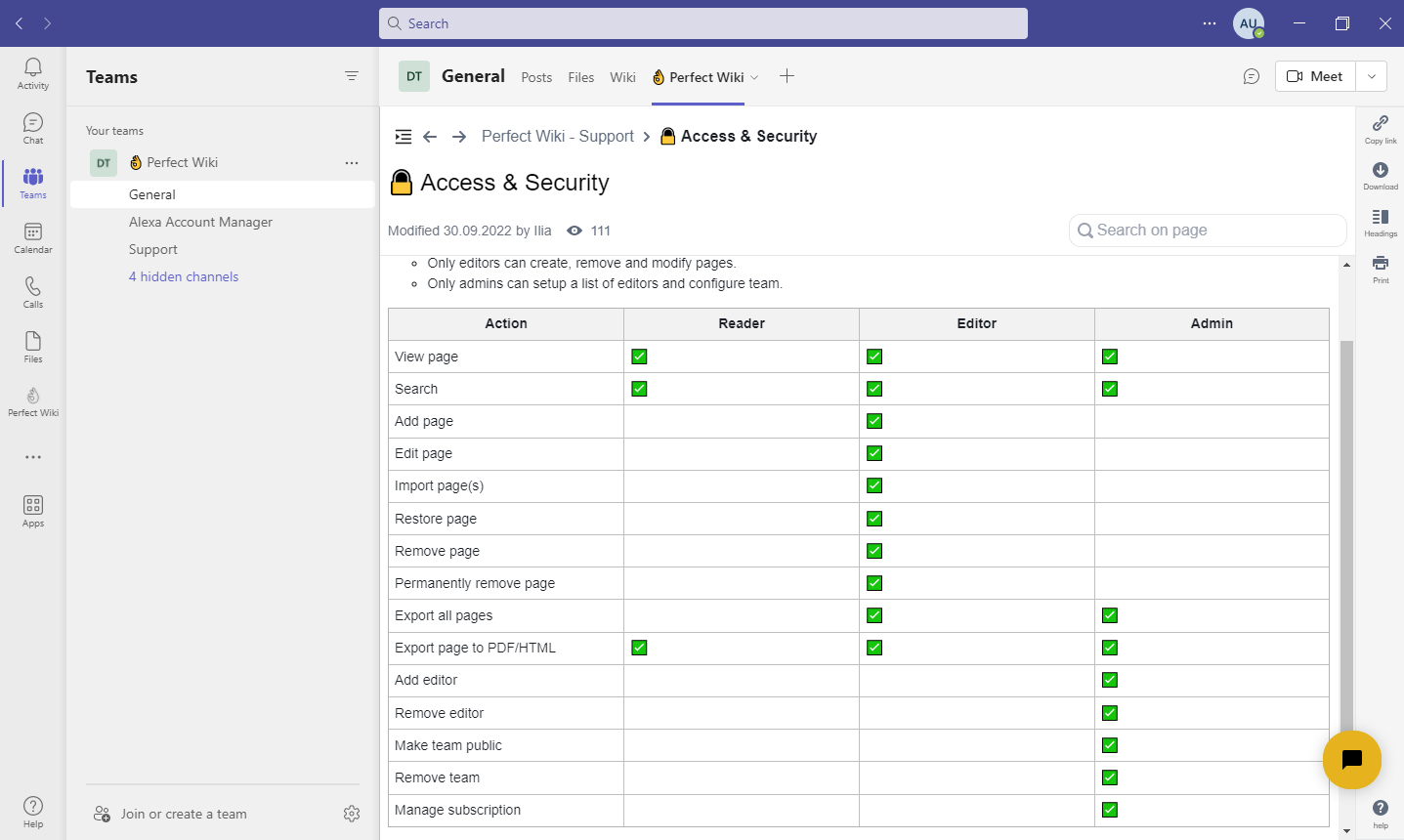Viewport: 1404px width, 840px height.
Task: Start a Meet call
Action: pos(1315,75)
